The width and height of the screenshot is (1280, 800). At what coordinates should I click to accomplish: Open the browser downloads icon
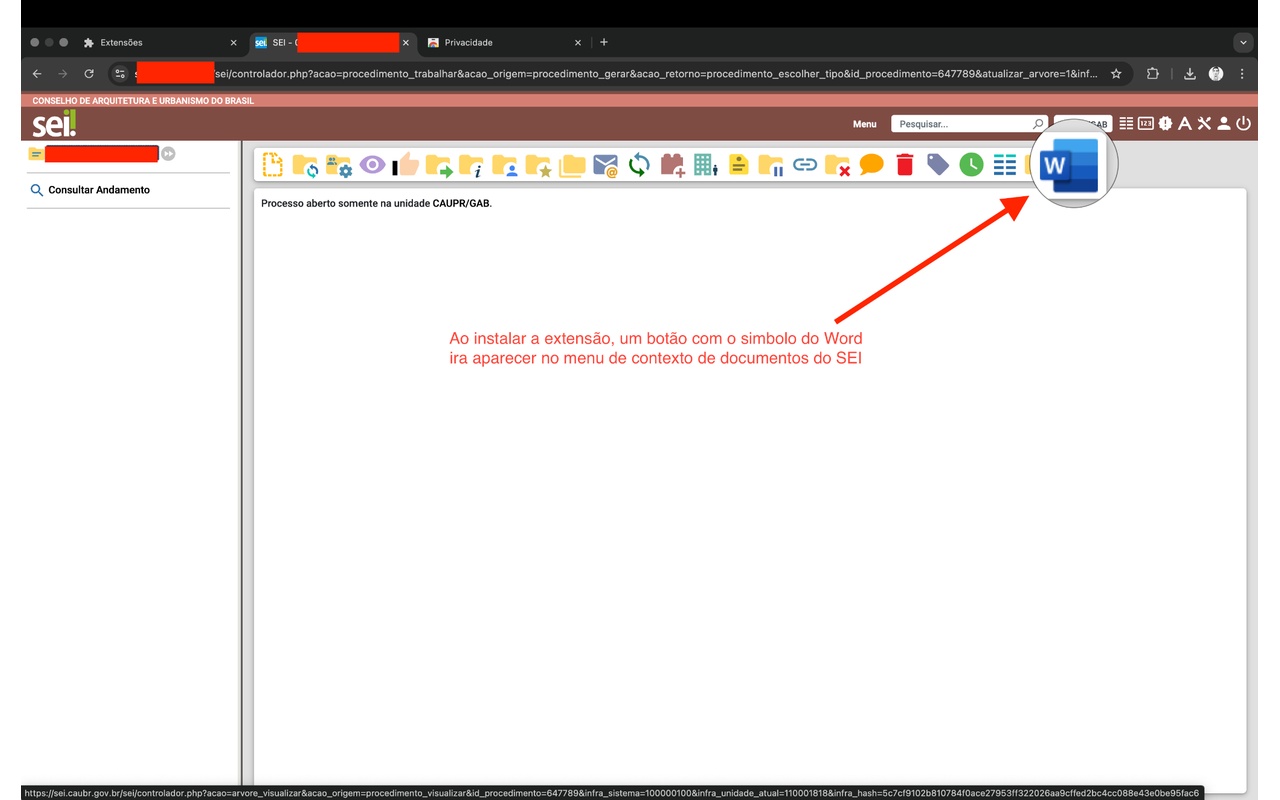1190,74
